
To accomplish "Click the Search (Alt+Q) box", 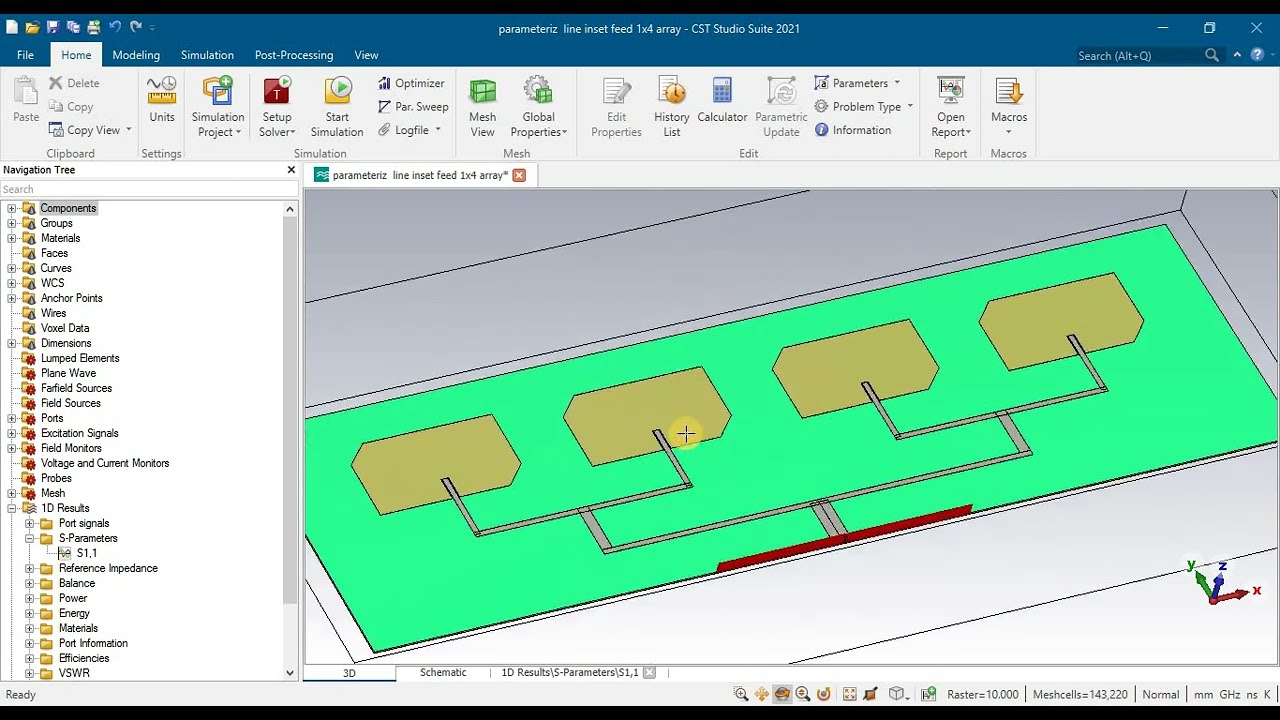I will (1150, 56).
